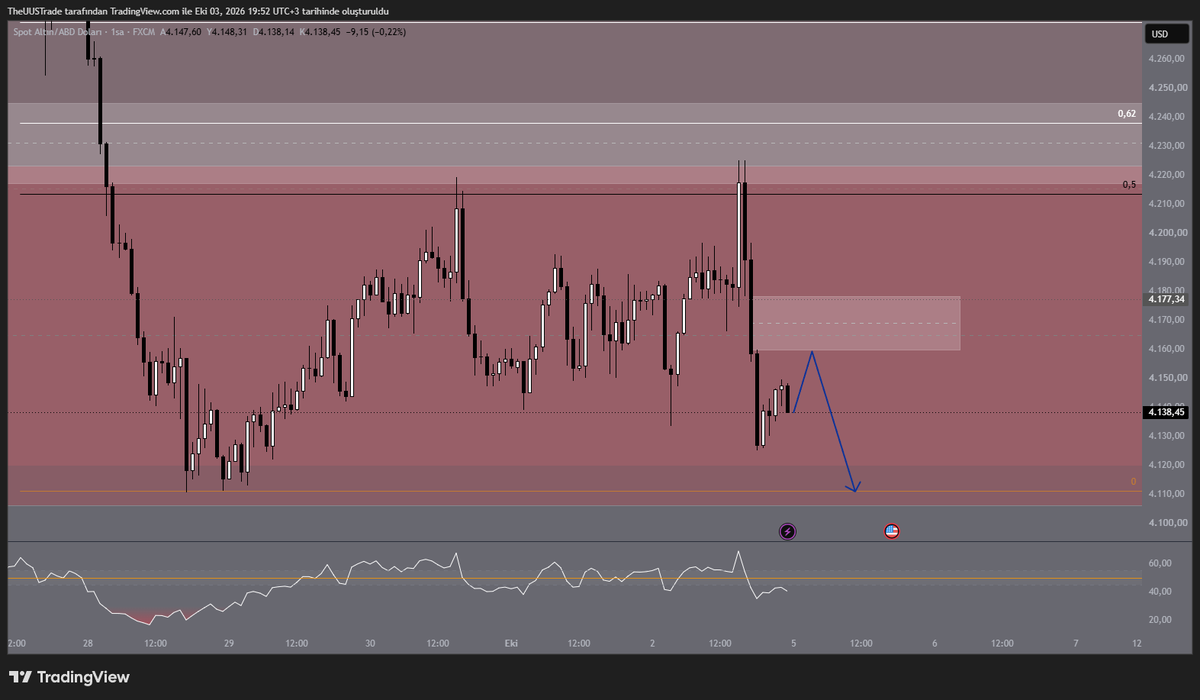The height and width of the screenshot is (700, 1200).
Task: Click the 4.120,00 price axis tick
Action: tap(1166, 465)
